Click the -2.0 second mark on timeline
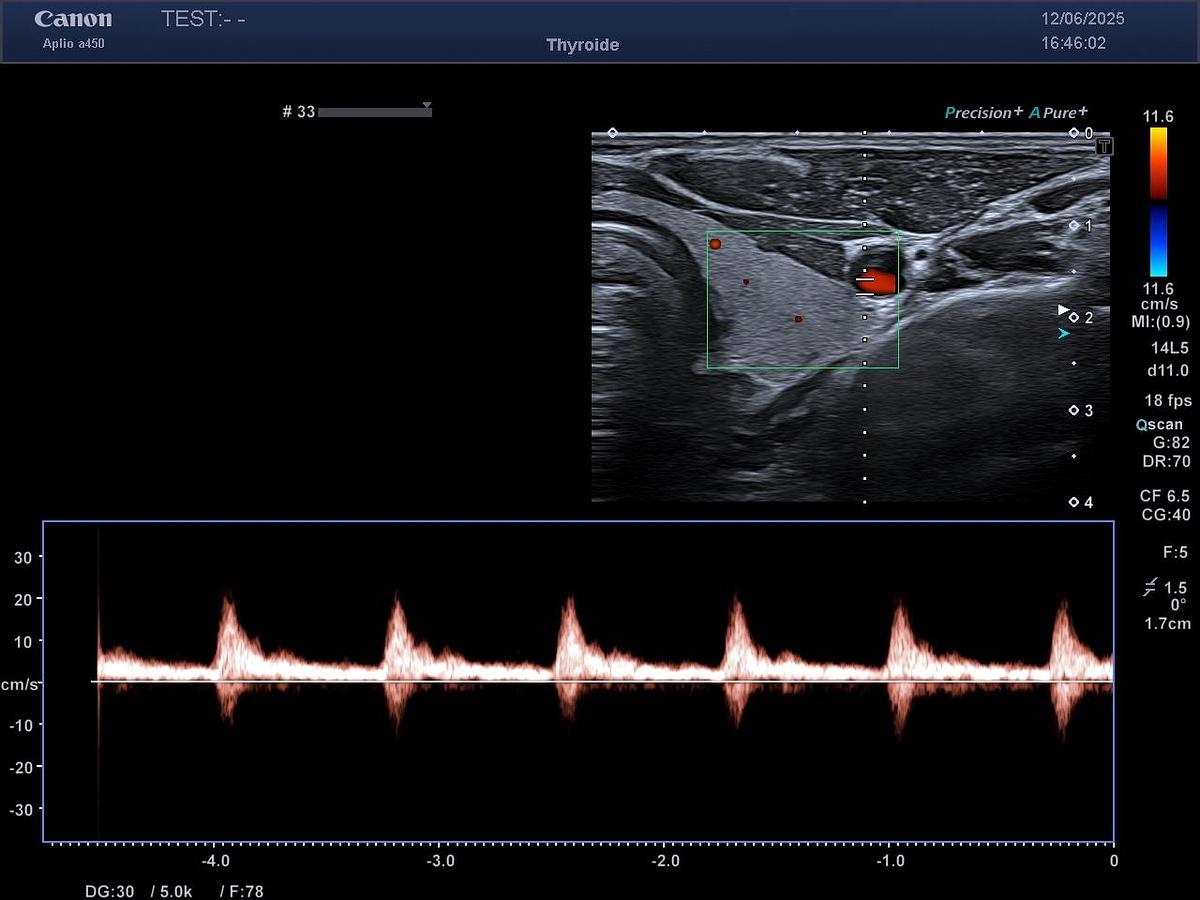Viewport: 1200px width, 900px height. [x=665, y=861]
